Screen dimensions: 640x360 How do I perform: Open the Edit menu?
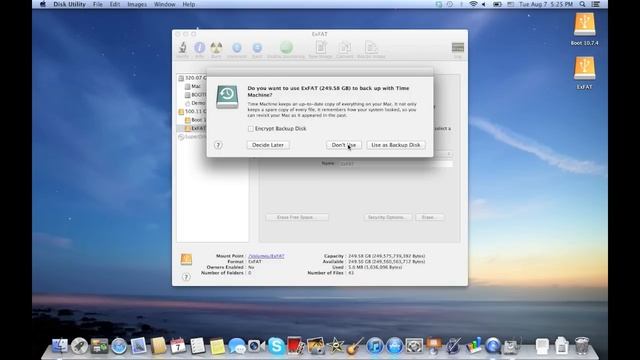click(x=115, y=4)
